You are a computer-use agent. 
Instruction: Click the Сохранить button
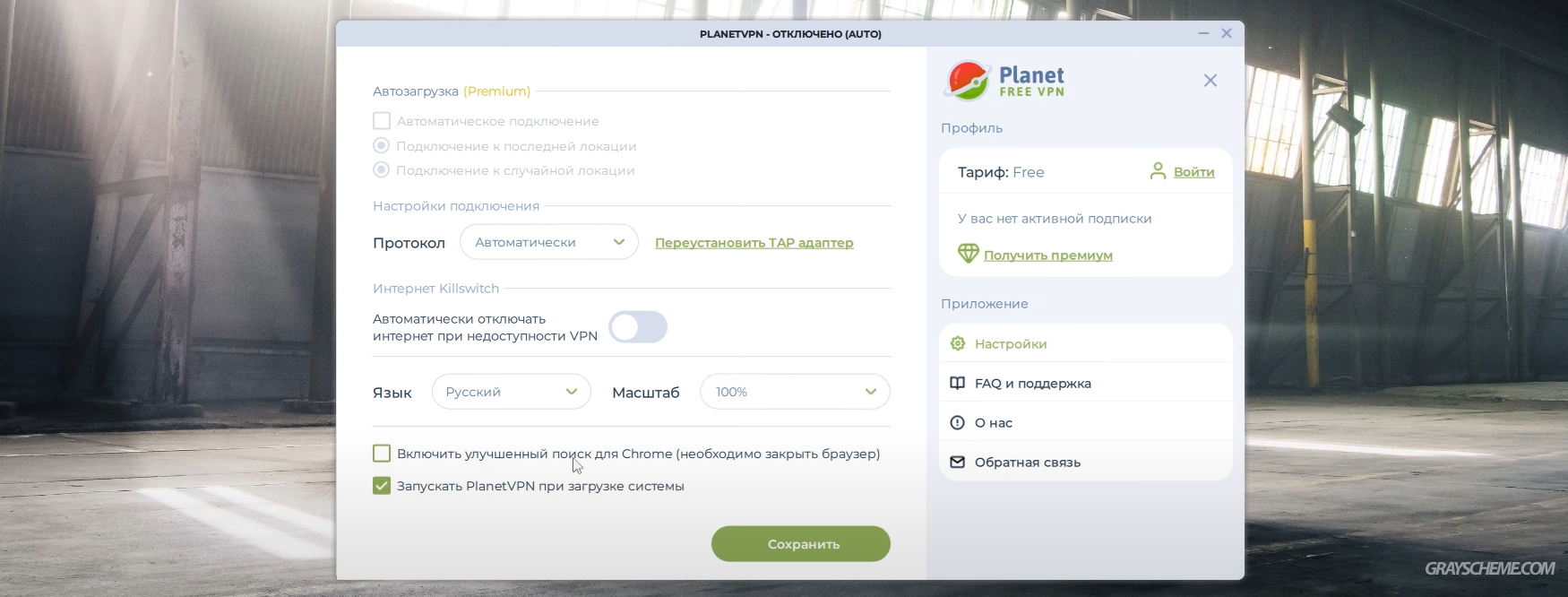pyautogui.click(x=801, y=544)
